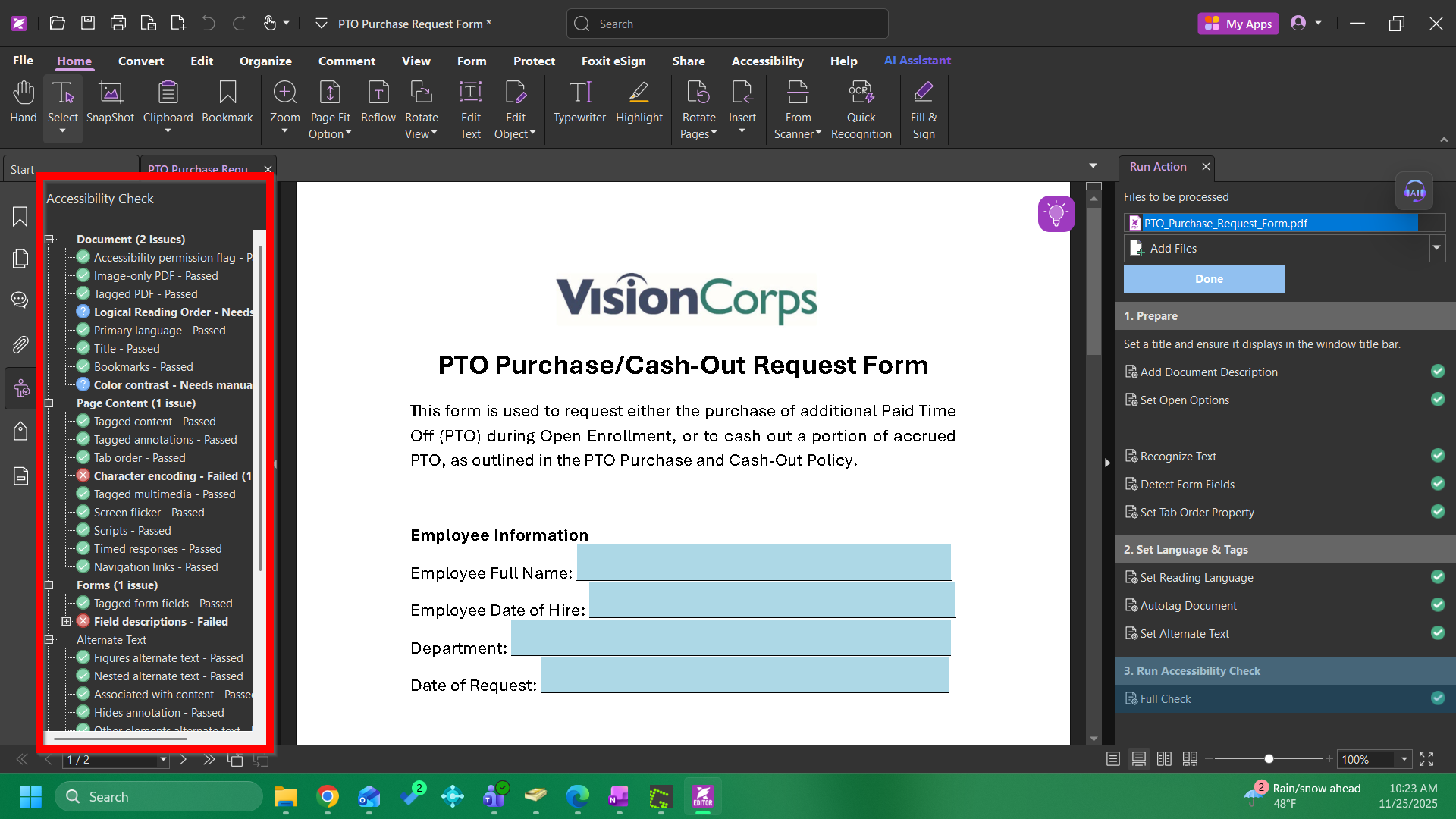Image resolution: width=1456 pixels, height=819 pixels.
Task: Expand Field descriptions Failed item
Action: [x=66, y=622]
